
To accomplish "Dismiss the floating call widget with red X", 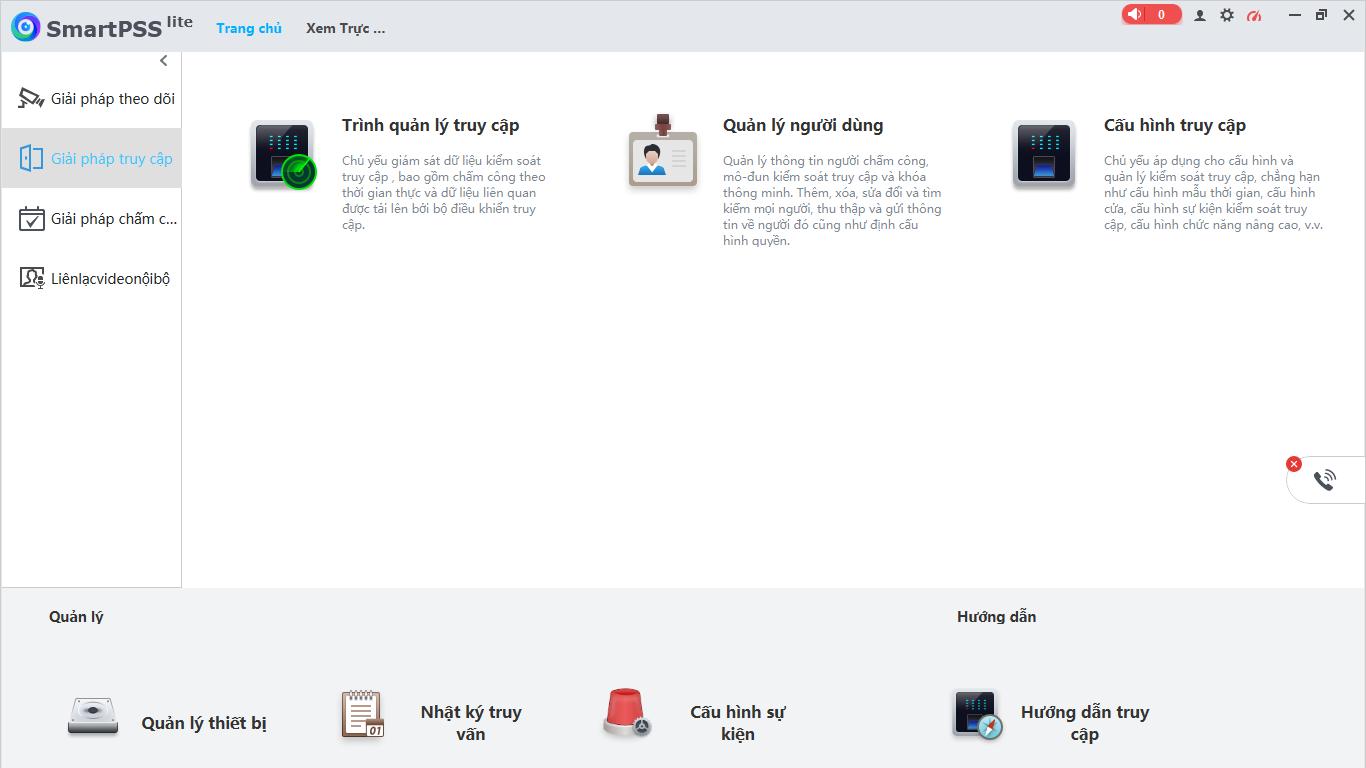I will tap(1294, 464).
